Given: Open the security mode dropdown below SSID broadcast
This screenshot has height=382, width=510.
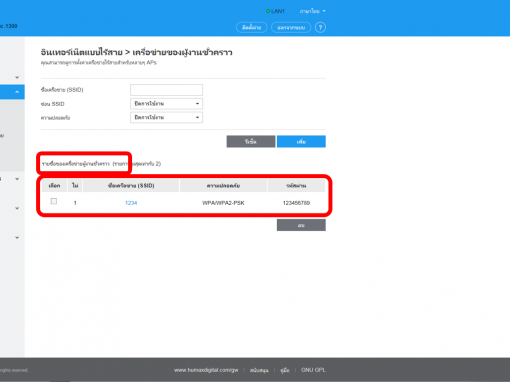Looking at the screenshot, I should coord(166,117).
